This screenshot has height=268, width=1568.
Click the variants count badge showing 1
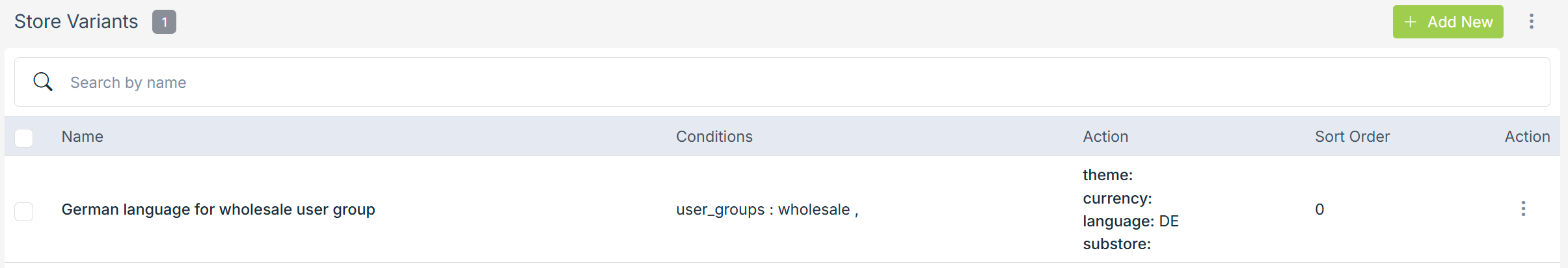(x=164, y=22)
